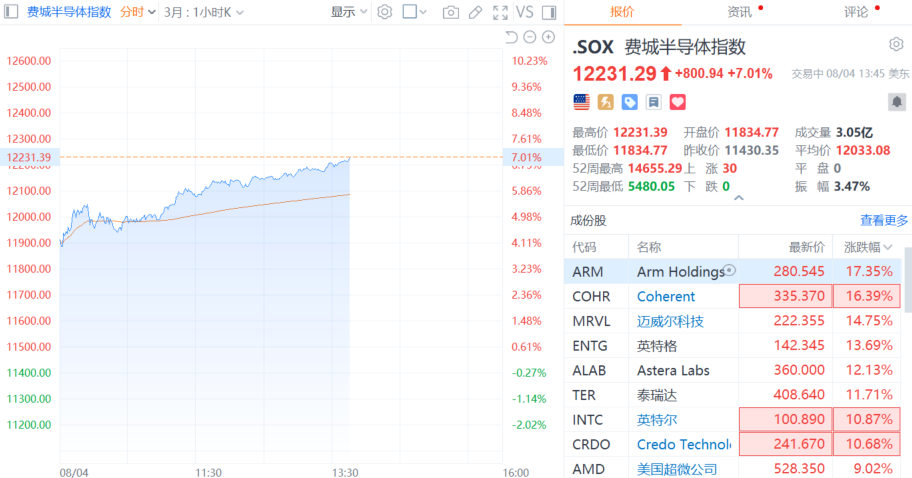The width and height of the screenshot is (912, 478).
Task: Open the note icon beside tag
Action: coord(653,102)
